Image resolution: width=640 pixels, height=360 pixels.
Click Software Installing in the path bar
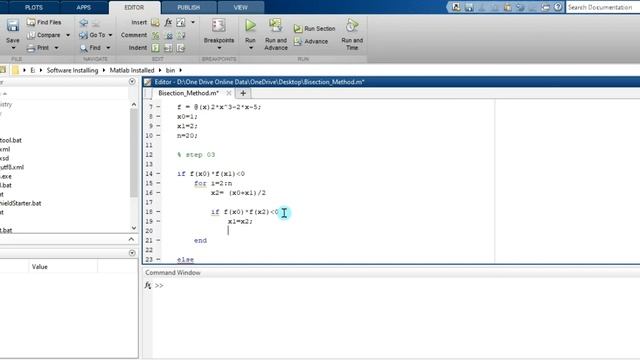(x=72, y=70)
